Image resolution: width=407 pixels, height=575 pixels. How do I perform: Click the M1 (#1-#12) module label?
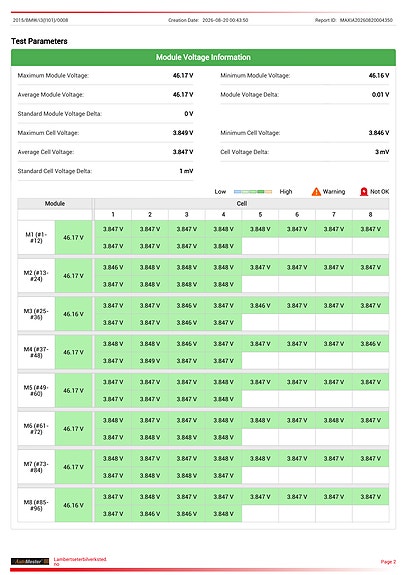[x=36, y=238]
